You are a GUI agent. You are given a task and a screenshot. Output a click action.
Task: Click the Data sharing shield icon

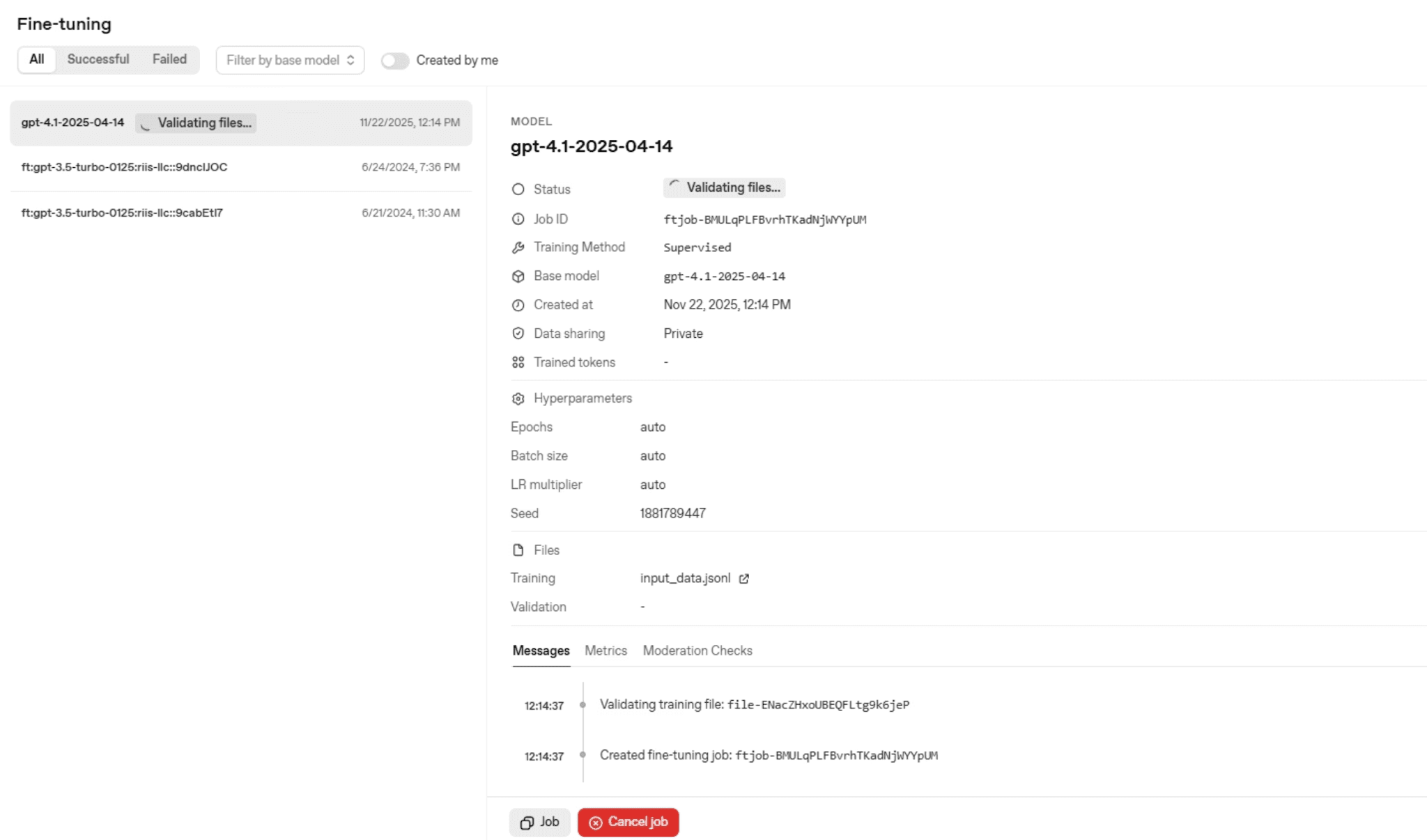tap(518, 334)
